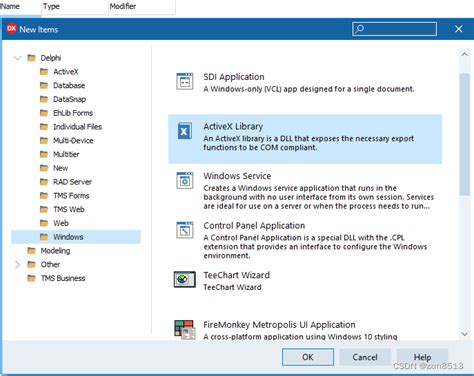Click the search input field
This screenshot has width=474, height=376.
pos(394,29)
